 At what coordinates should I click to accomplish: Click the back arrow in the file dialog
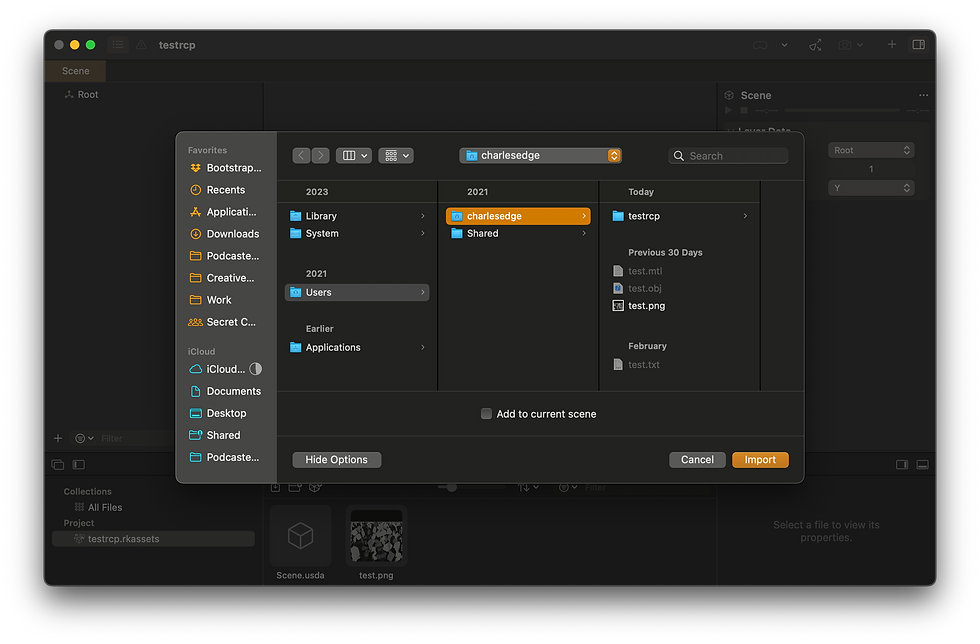click(x=301, y=155)
